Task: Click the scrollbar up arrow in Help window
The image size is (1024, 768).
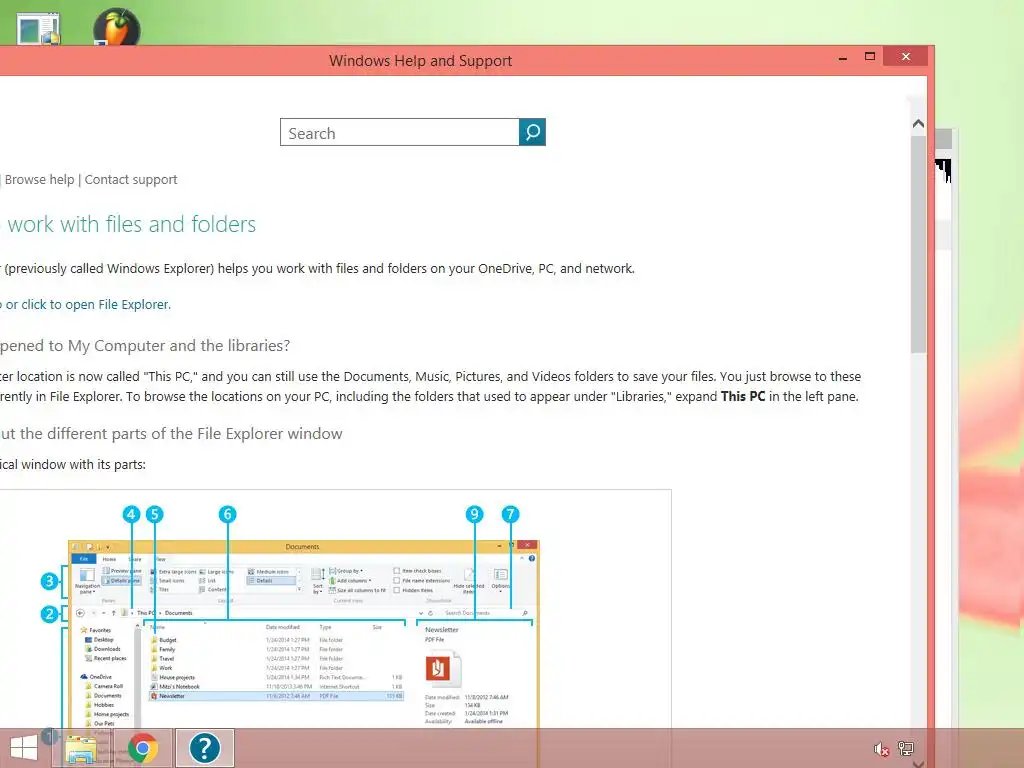Action: point(918,123)
